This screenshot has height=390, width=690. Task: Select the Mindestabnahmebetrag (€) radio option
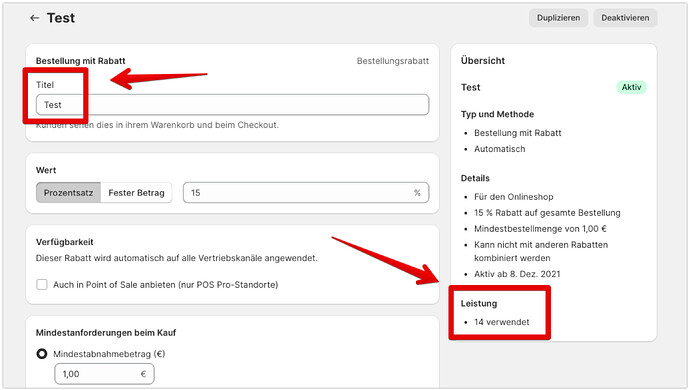tap(42, 354)
